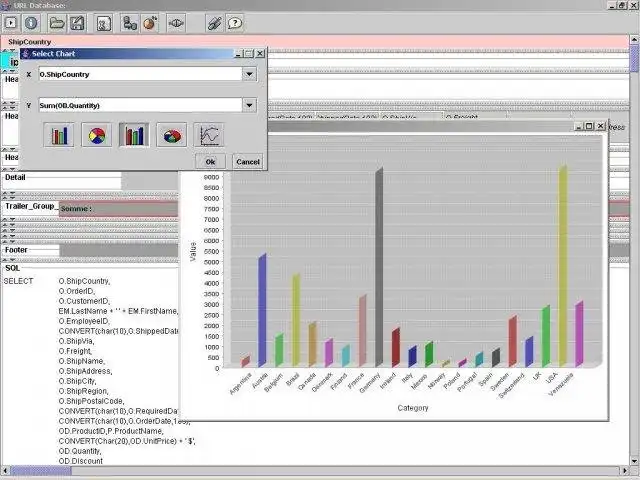Screen dimensions: 640x480
Task: Click the Brazil bar in the chart
Action: [x=296, y=320]
